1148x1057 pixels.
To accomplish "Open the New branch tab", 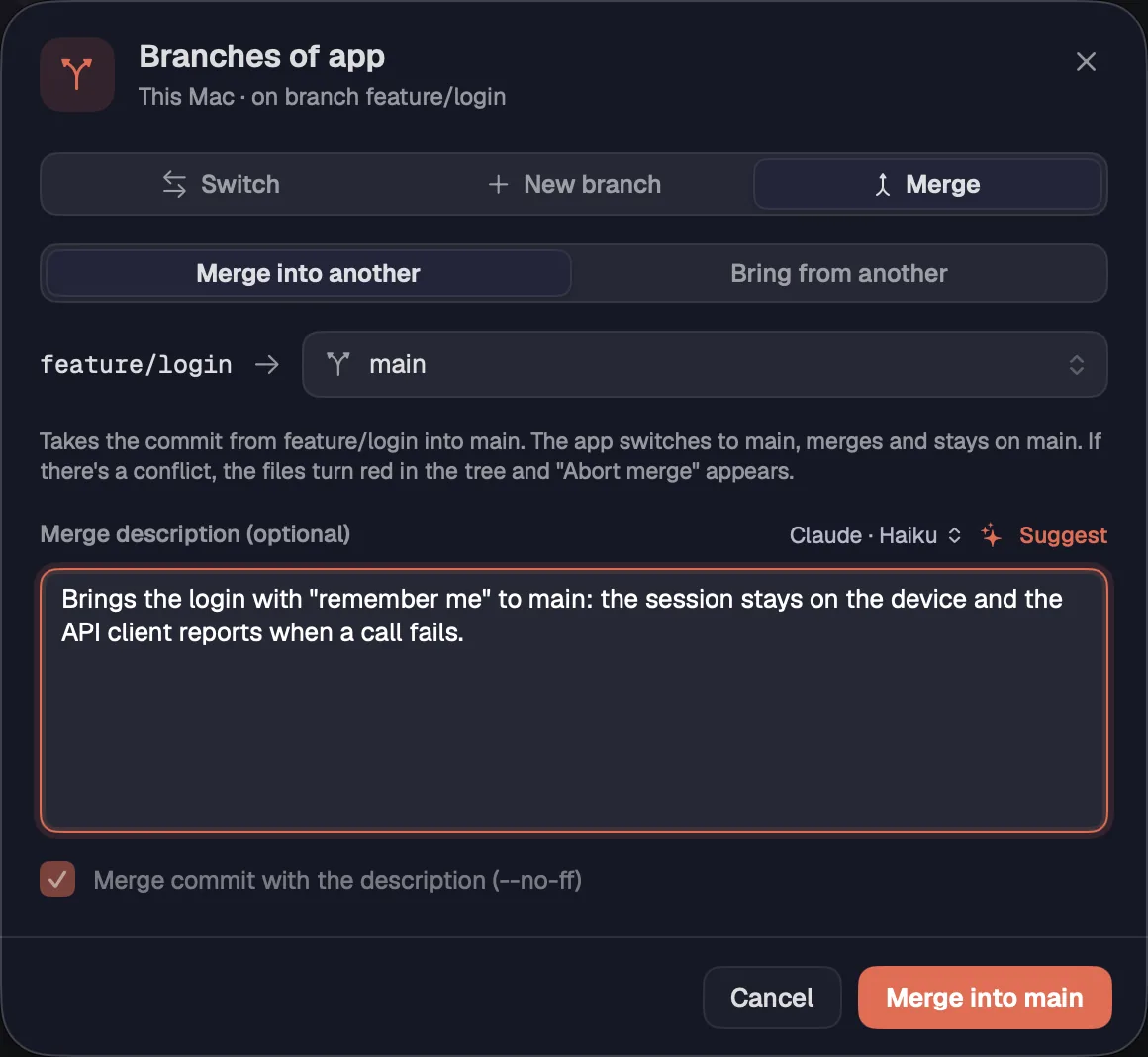I will (574, 184).
